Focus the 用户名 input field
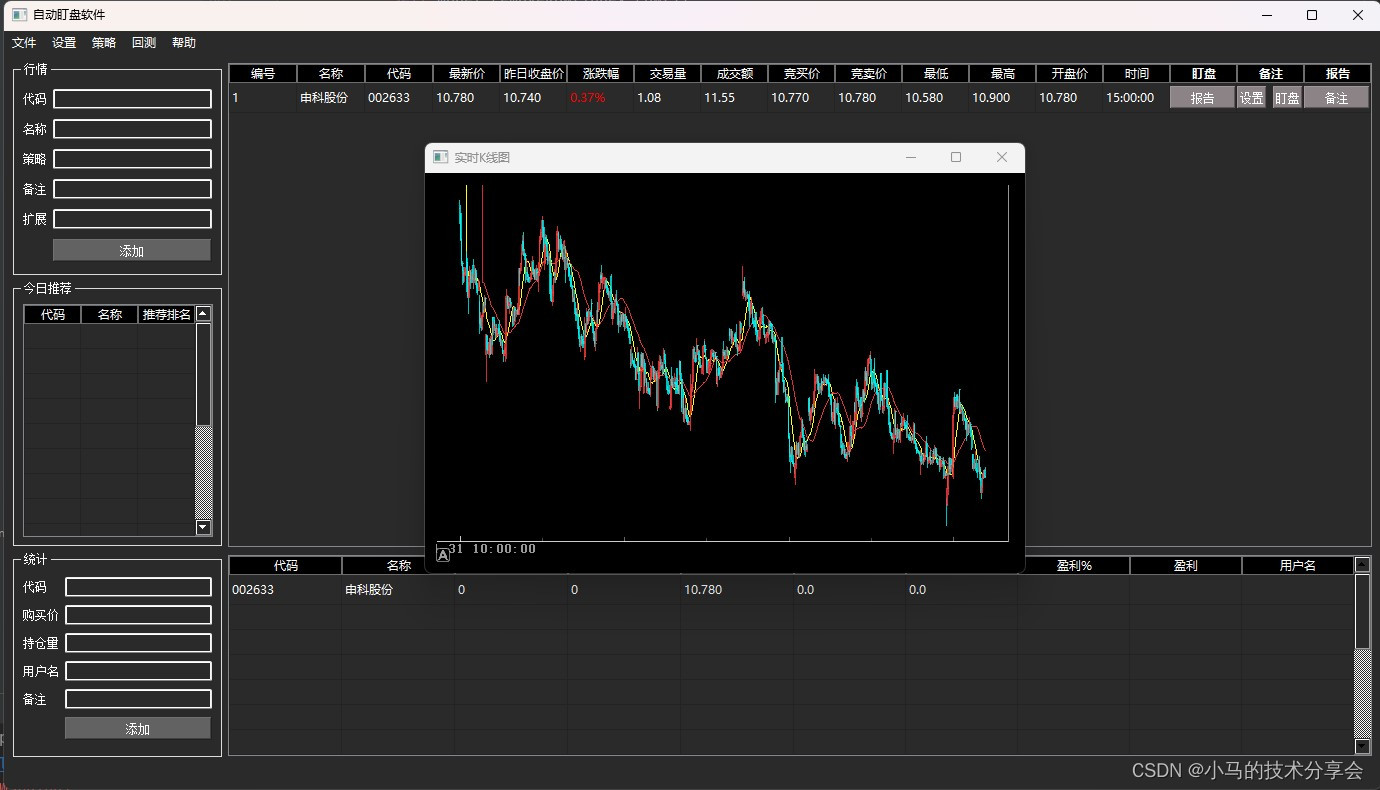This screenshot has height=790, width=1380. pyautogui.click(x=139, y=671)
